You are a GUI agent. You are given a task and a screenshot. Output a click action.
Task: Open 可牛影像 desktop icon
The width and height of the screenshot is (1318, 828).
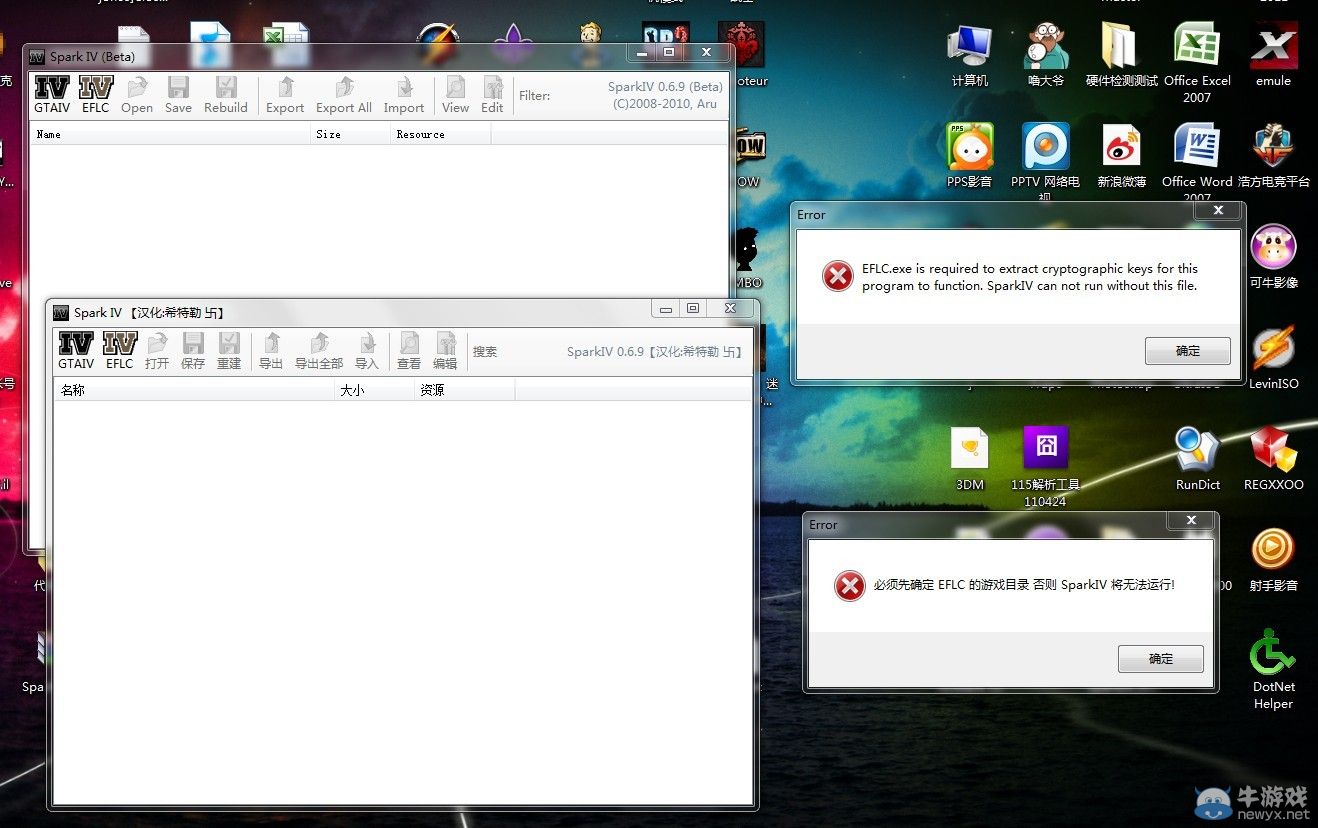[1273, 257]
